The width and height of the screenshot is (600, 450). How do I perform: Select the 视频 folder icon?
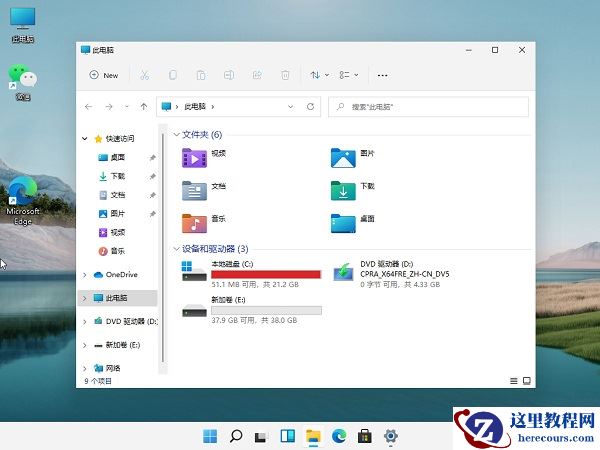point(194,158)
